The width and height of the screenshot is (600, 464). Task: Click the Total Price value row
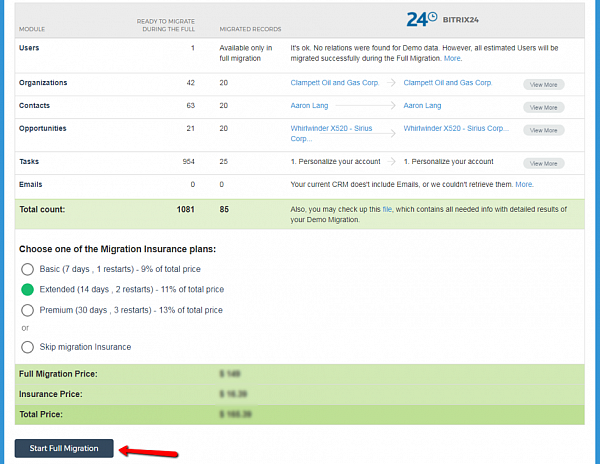[300, 414]
